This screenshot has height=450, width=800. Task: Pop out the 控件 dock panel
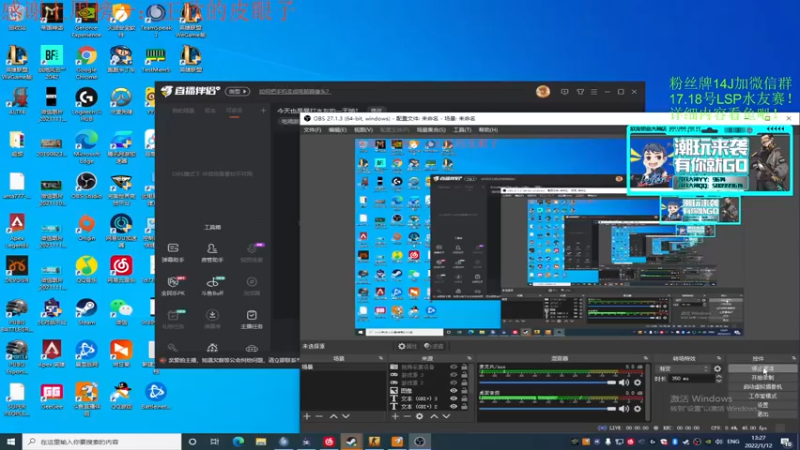click(793, 359)
